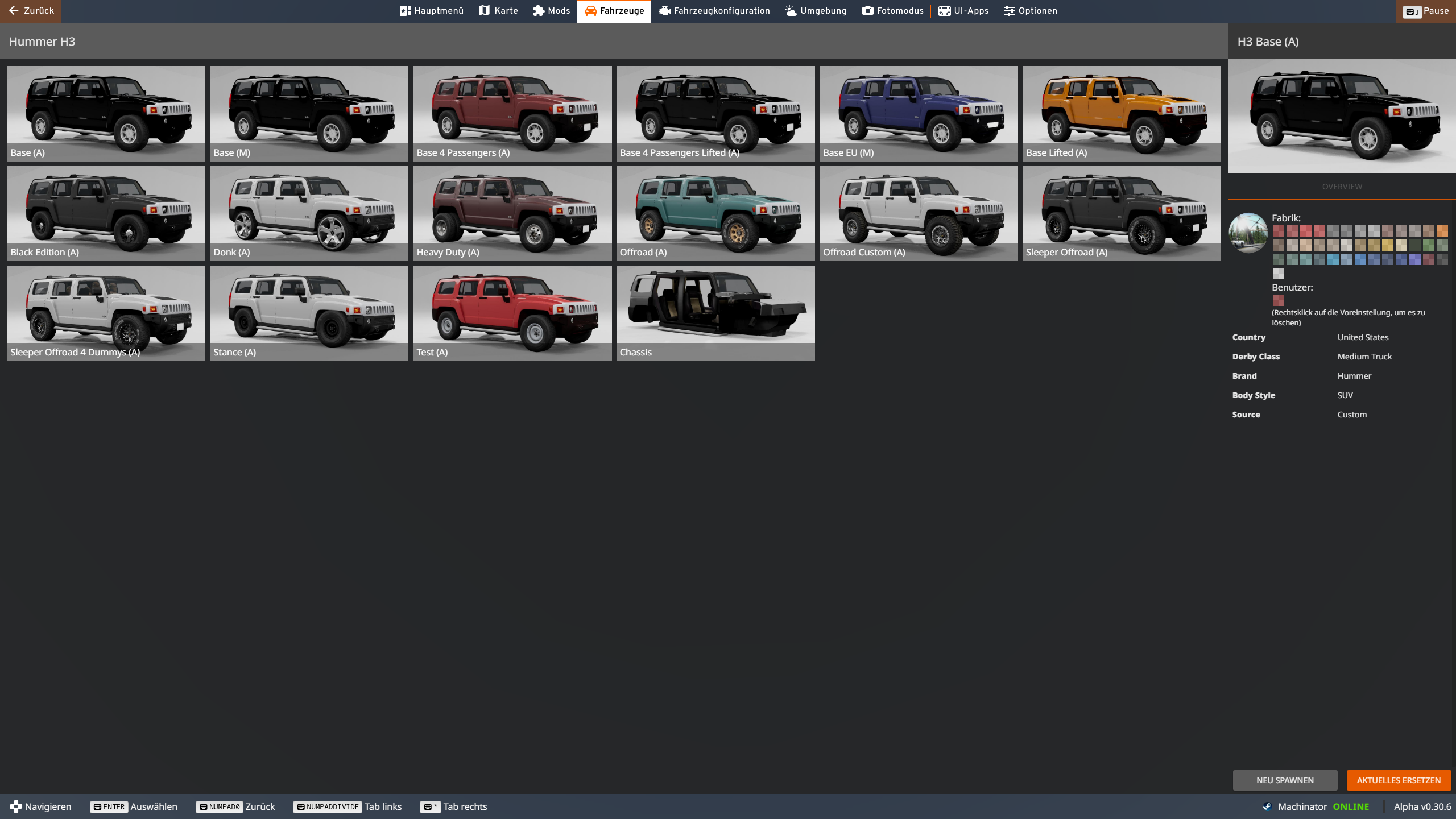This screenshot has height=819, width=1456.
Task: Choose Base 4 Passengers Lifted (A)
Action: (715, 113)
